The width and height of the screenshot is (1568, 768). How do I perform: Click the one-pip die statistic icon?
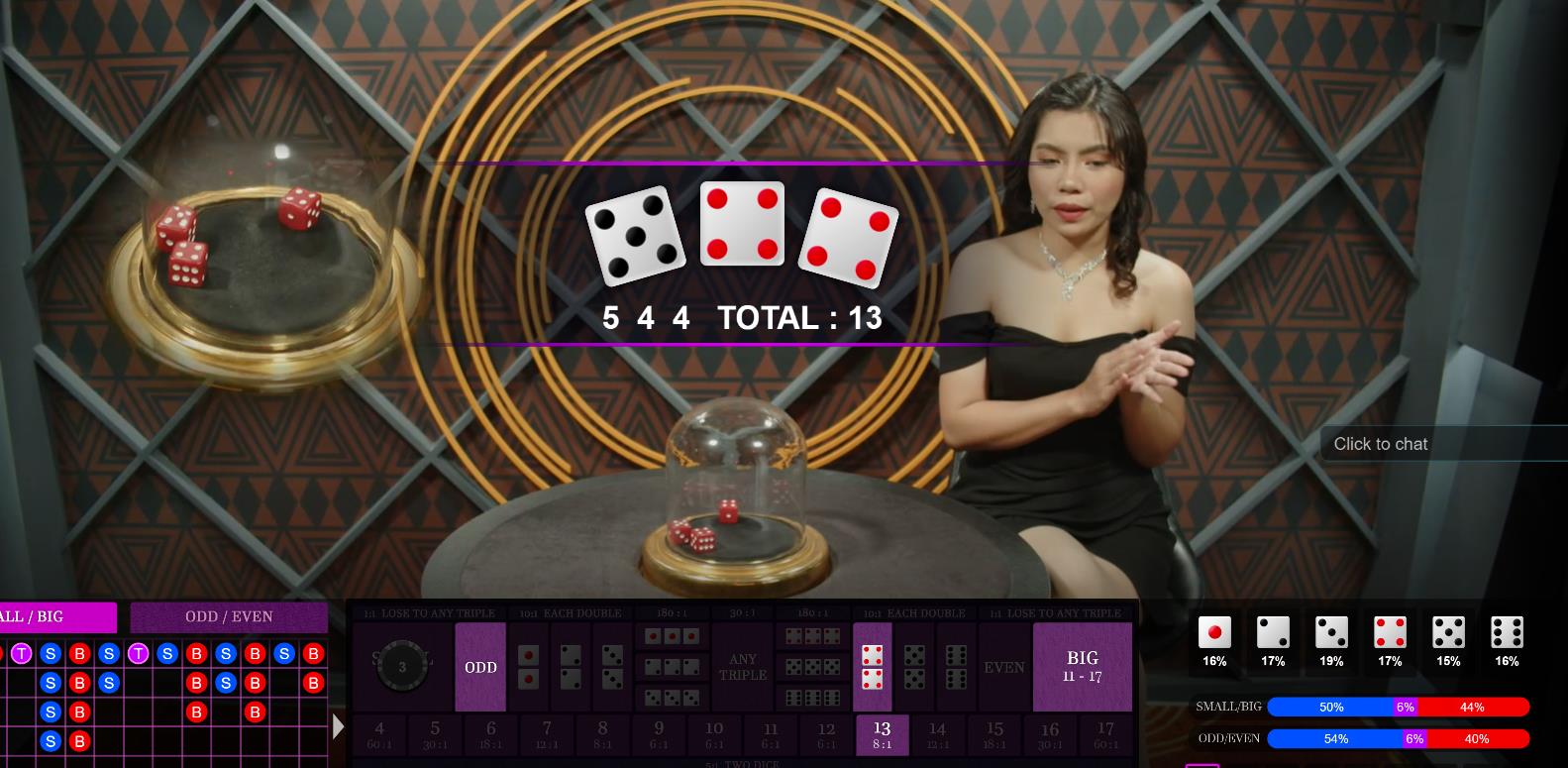(1214, 632)
